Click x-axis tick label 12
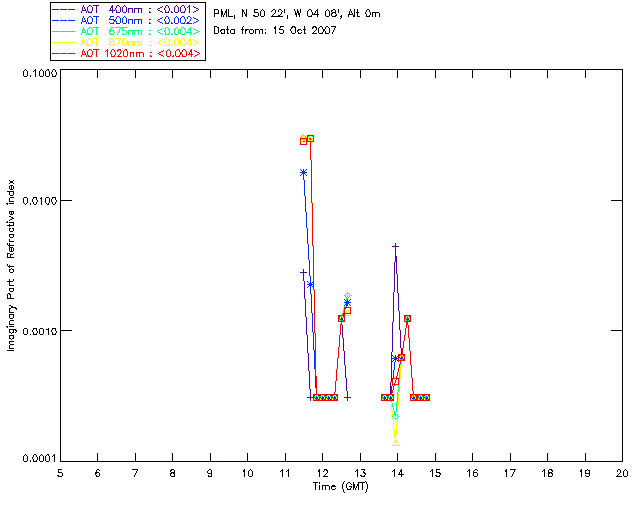This screenshot has height=512, width=640. [322, 474]
